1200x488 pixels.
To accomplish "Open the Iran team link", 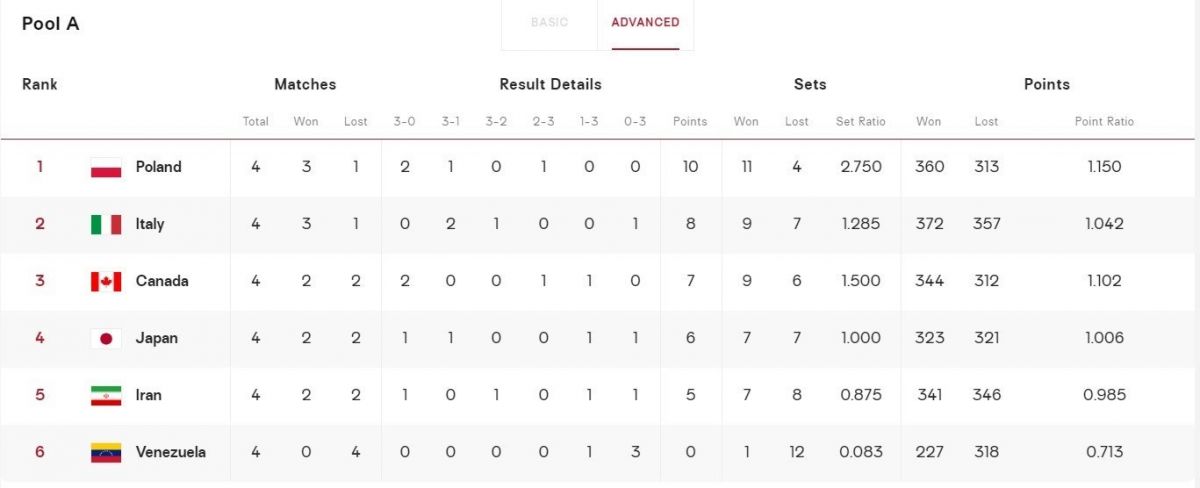I will [x=148, y=395].
